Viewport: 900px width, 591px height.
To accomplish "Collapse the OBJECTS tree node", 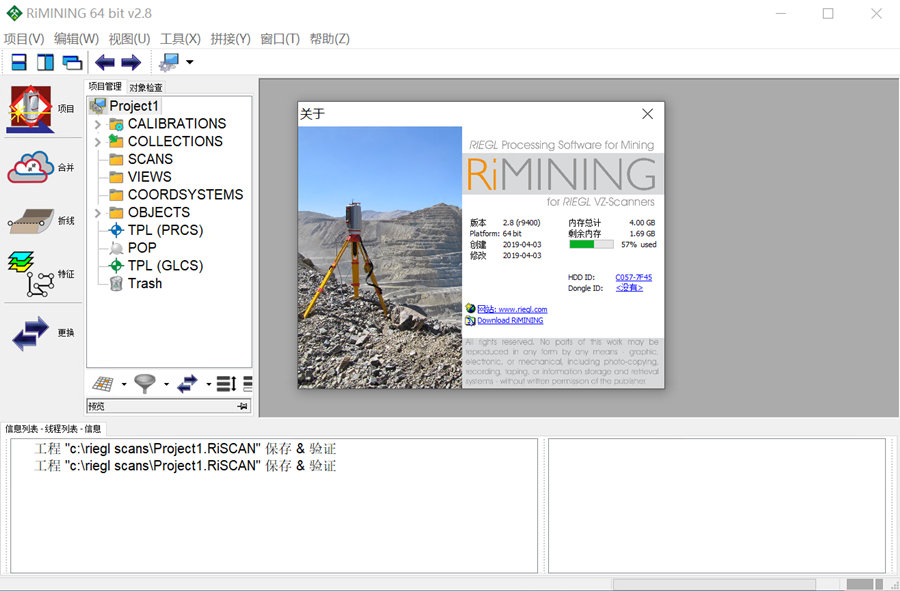I will click(x=96, y=212).
